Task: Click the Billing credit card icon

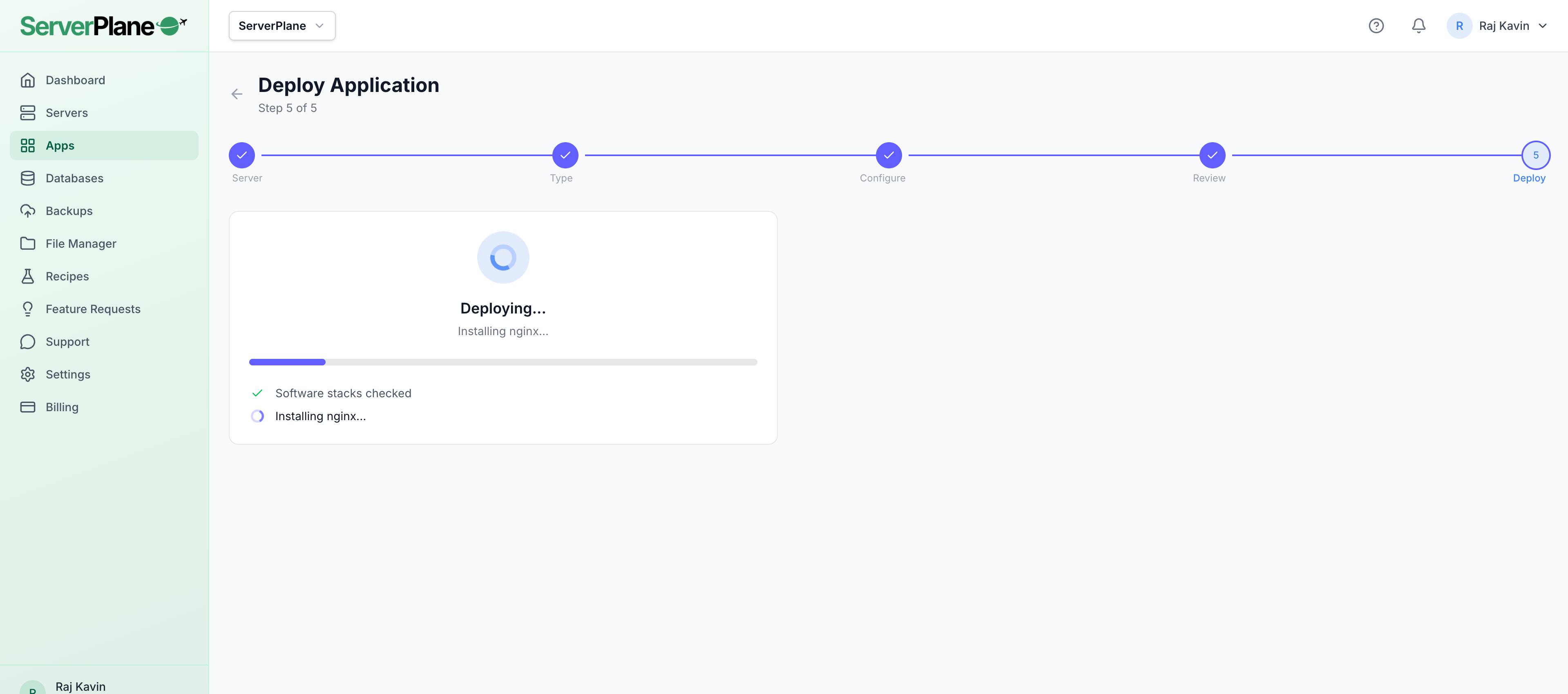Action: (27, 407)
